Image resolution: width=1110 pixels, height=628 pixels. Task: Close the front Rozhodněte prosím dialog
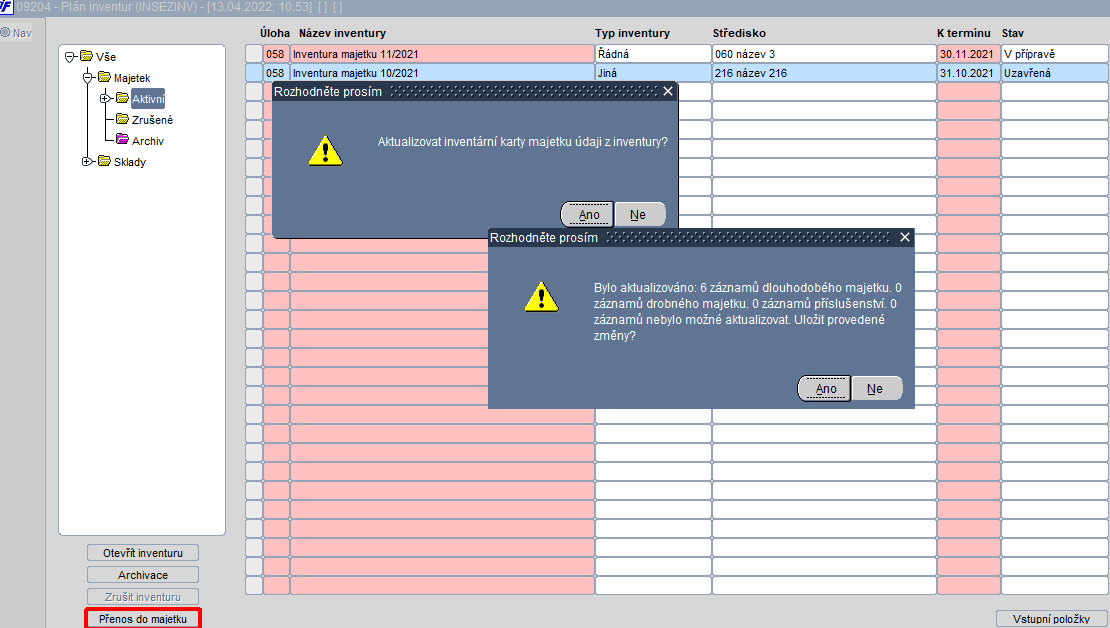905,237
